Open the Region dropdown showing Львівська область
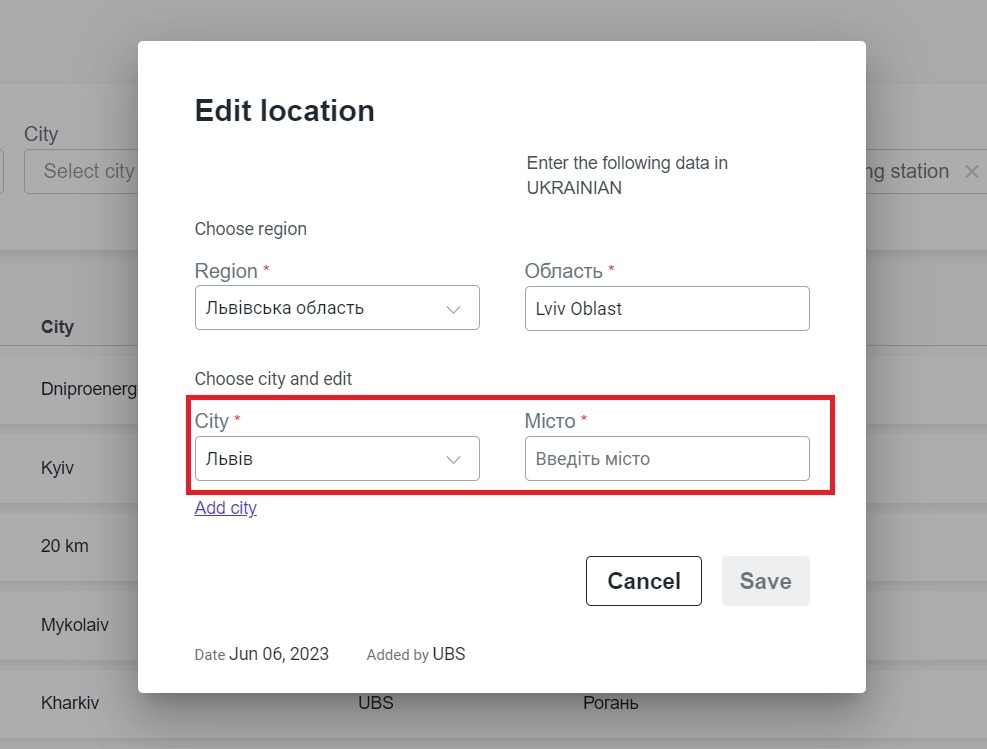This screenshot has width=987, height=749. tap(337, 307)
